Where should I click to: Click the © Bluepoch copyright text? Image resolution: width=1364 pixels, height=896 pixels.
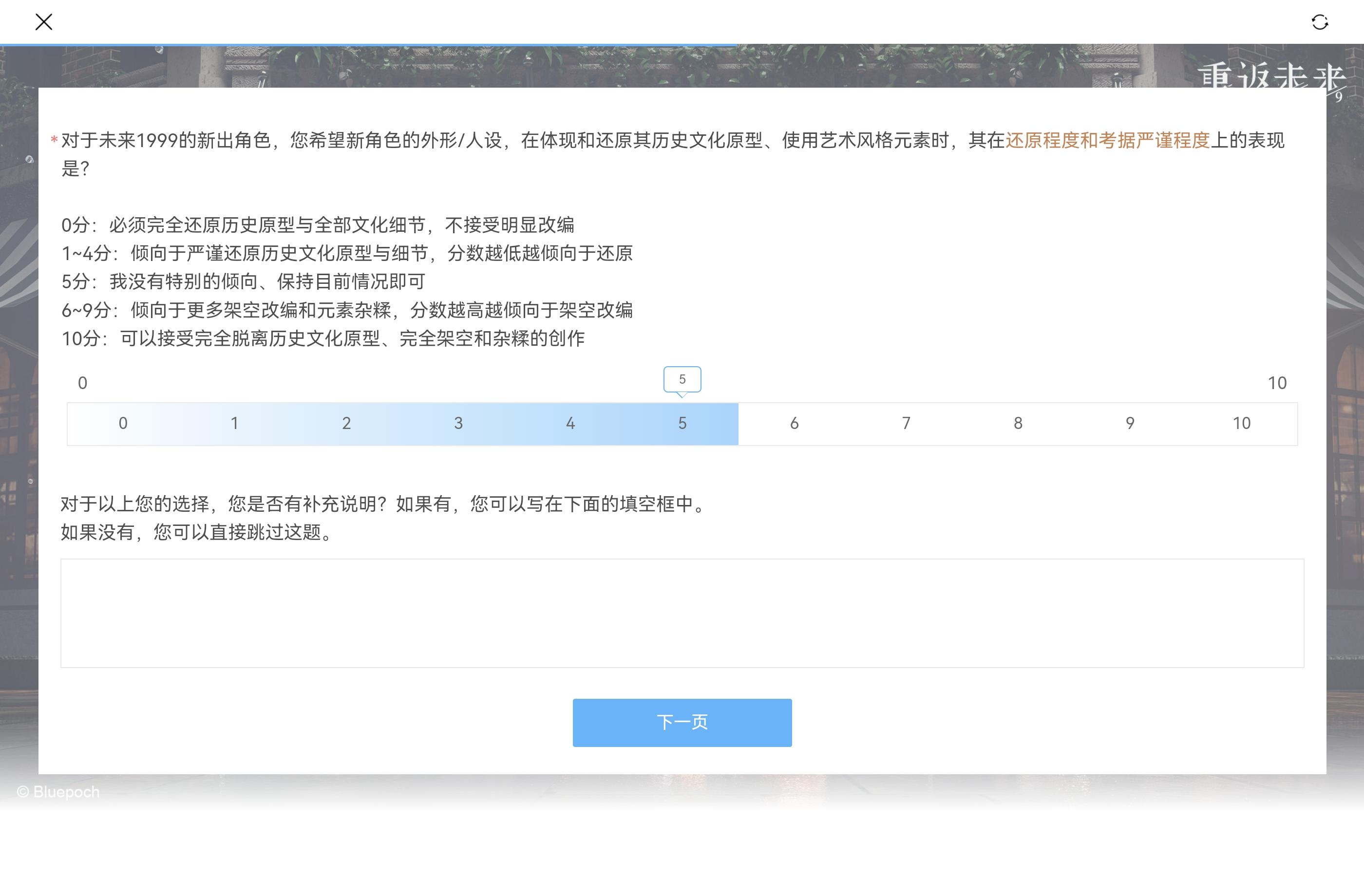[58, 792]
